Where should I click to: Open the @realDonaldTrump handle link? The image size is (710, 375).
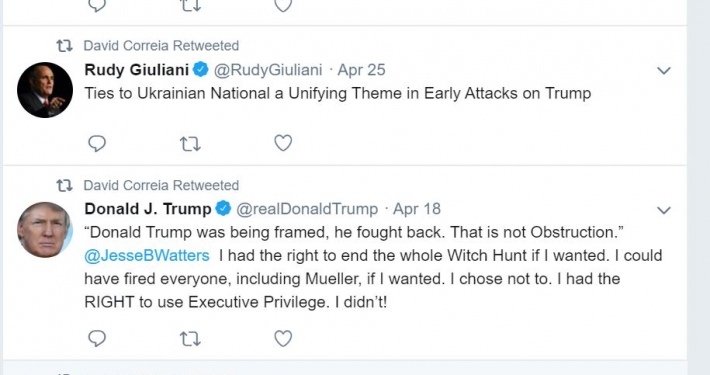(307, 209)
